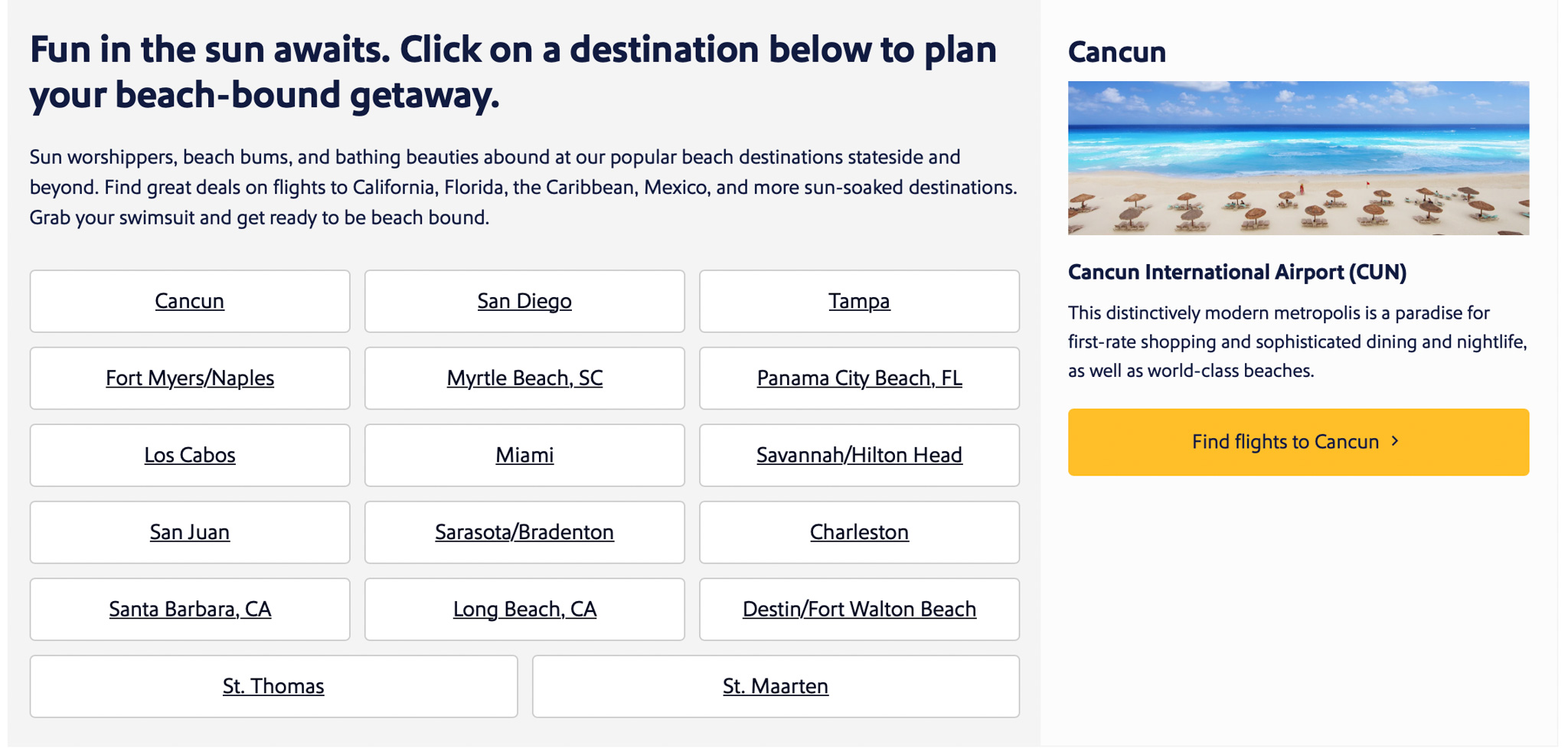Choose the St. Maarten destination

[x=775, y=686]
